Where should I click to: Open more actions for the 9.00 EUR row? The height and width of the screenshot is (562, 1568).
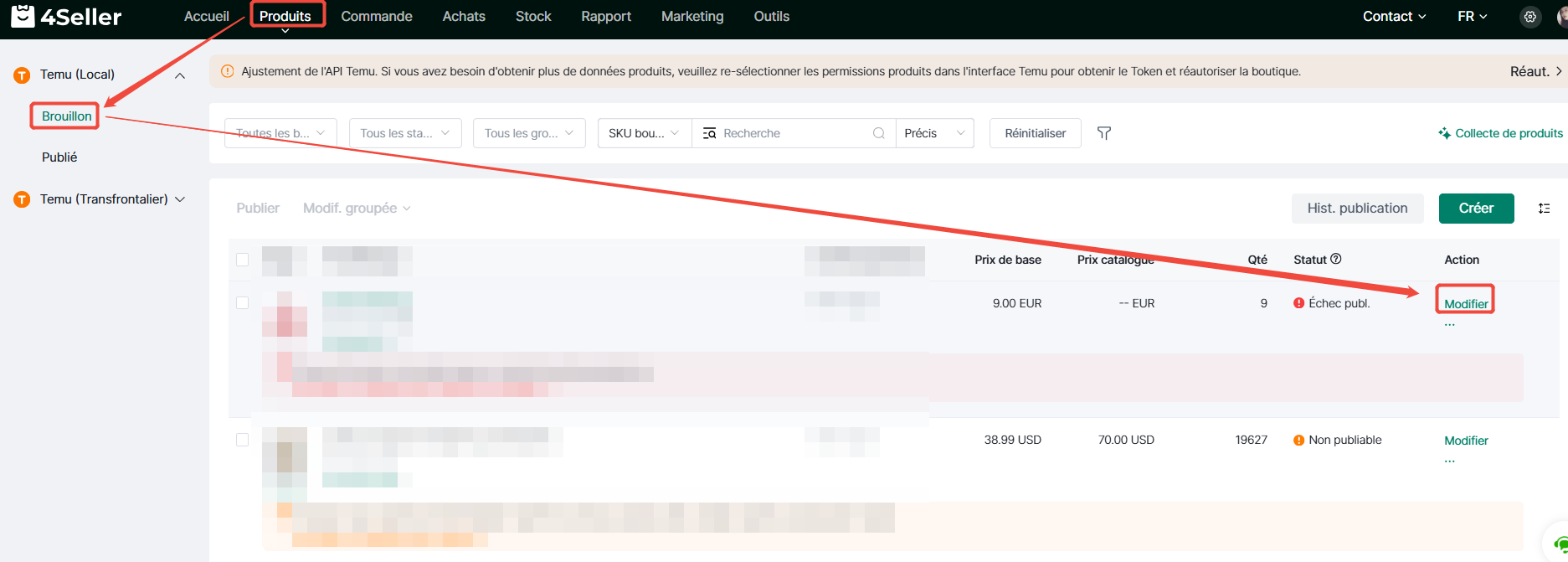(1450, 324)
